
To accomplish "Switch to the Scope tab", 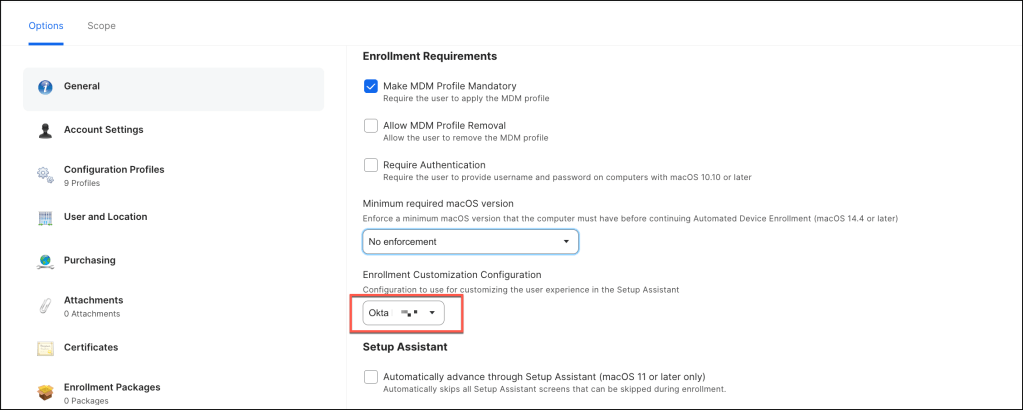I will click(x=101, y=26).
